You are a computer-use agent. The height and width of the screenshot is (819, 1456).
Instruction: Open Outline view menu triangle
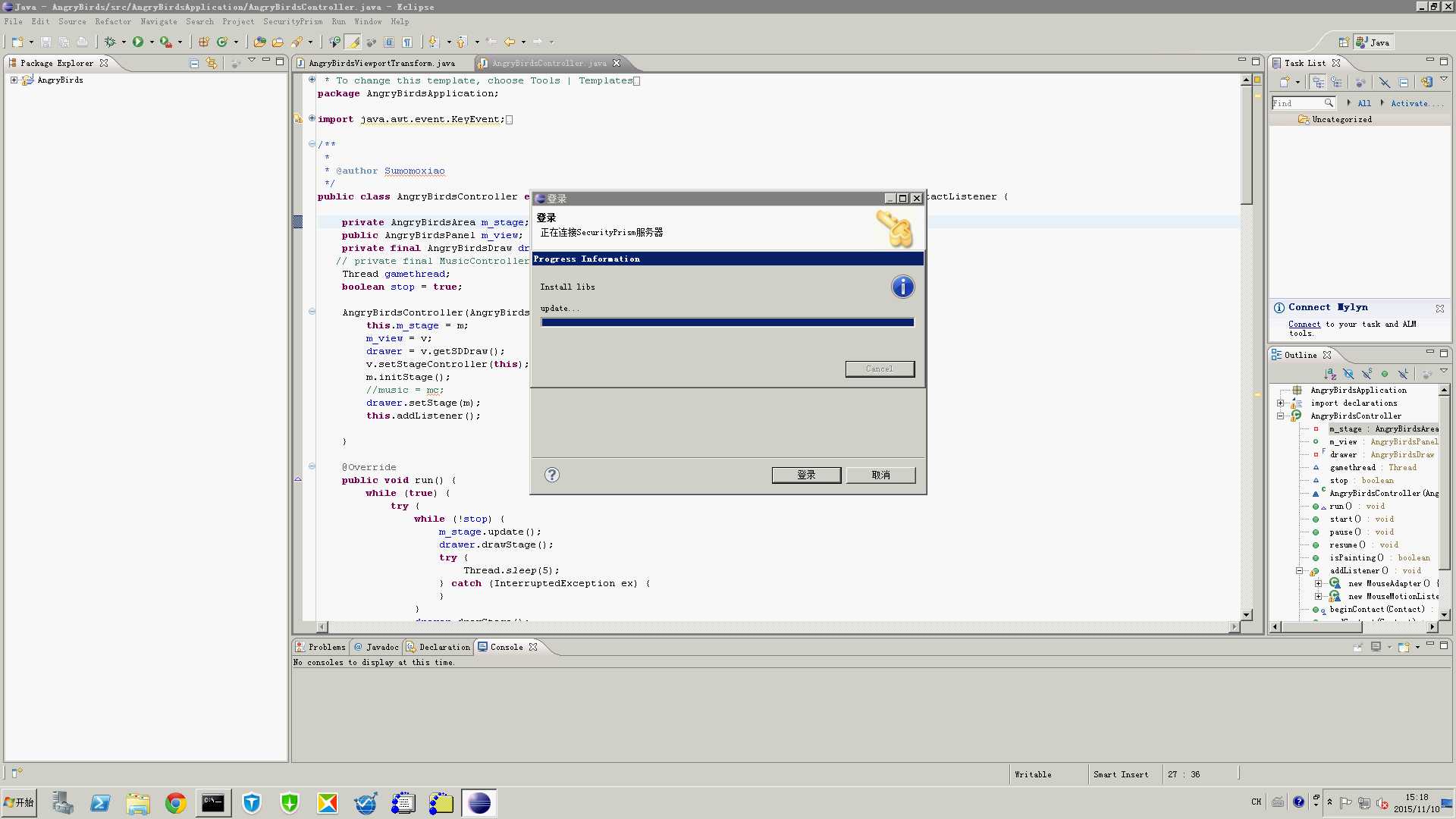point(1444,371)
